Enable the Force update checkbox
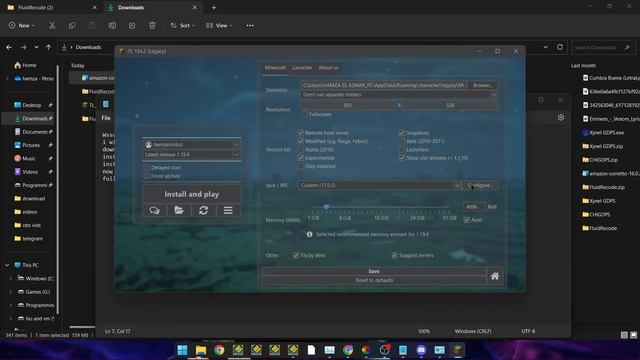This screenshot has height=360, width=640. coord(147,176)
